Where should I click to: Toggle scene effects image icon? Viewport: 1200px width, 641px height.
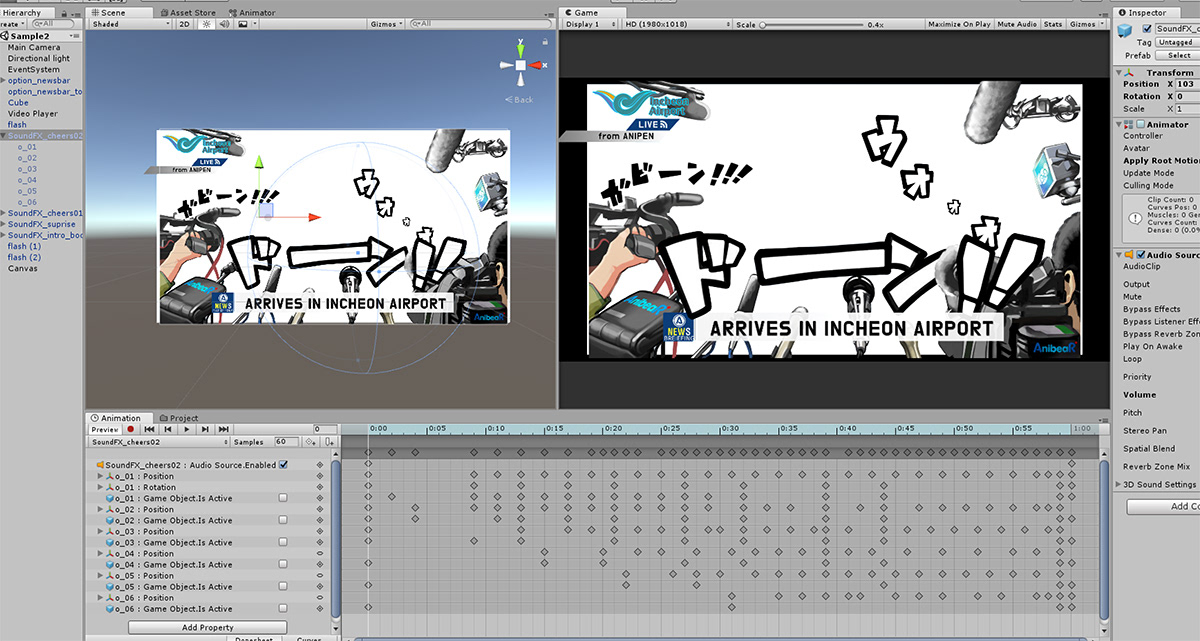(x=244, y=24)
